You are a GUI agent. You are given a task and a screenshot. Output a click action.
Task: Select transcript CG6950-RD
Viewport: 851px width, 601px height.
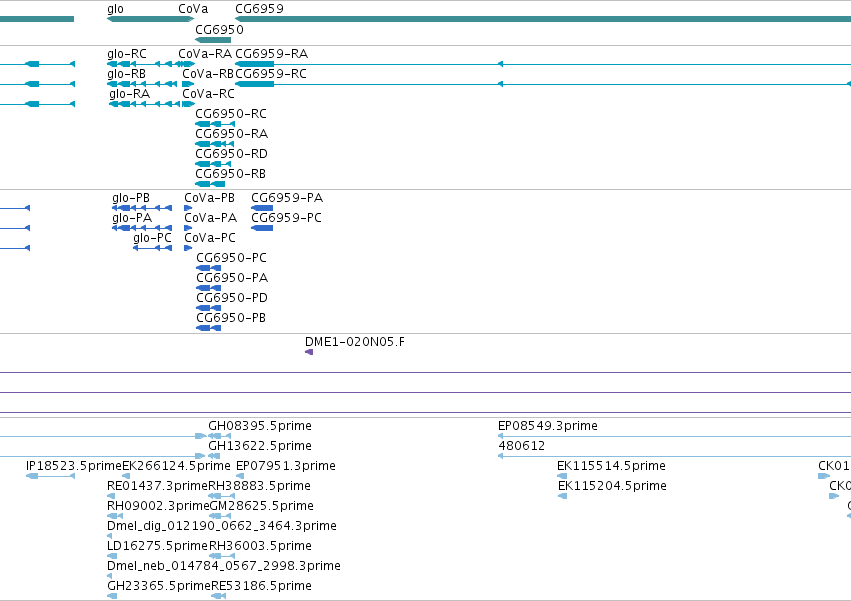(232, 154)
